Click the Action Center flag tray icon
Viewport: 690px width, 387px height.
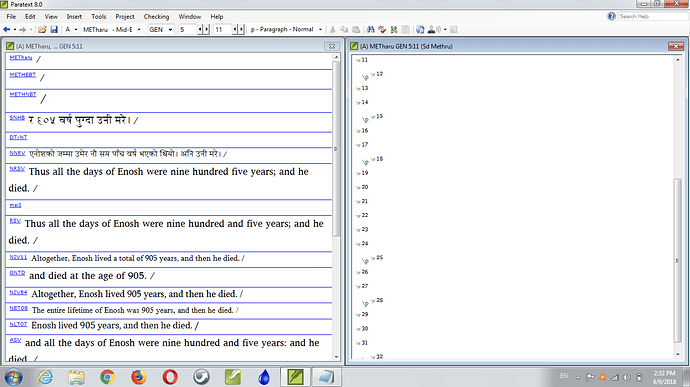tap(590, 377)
